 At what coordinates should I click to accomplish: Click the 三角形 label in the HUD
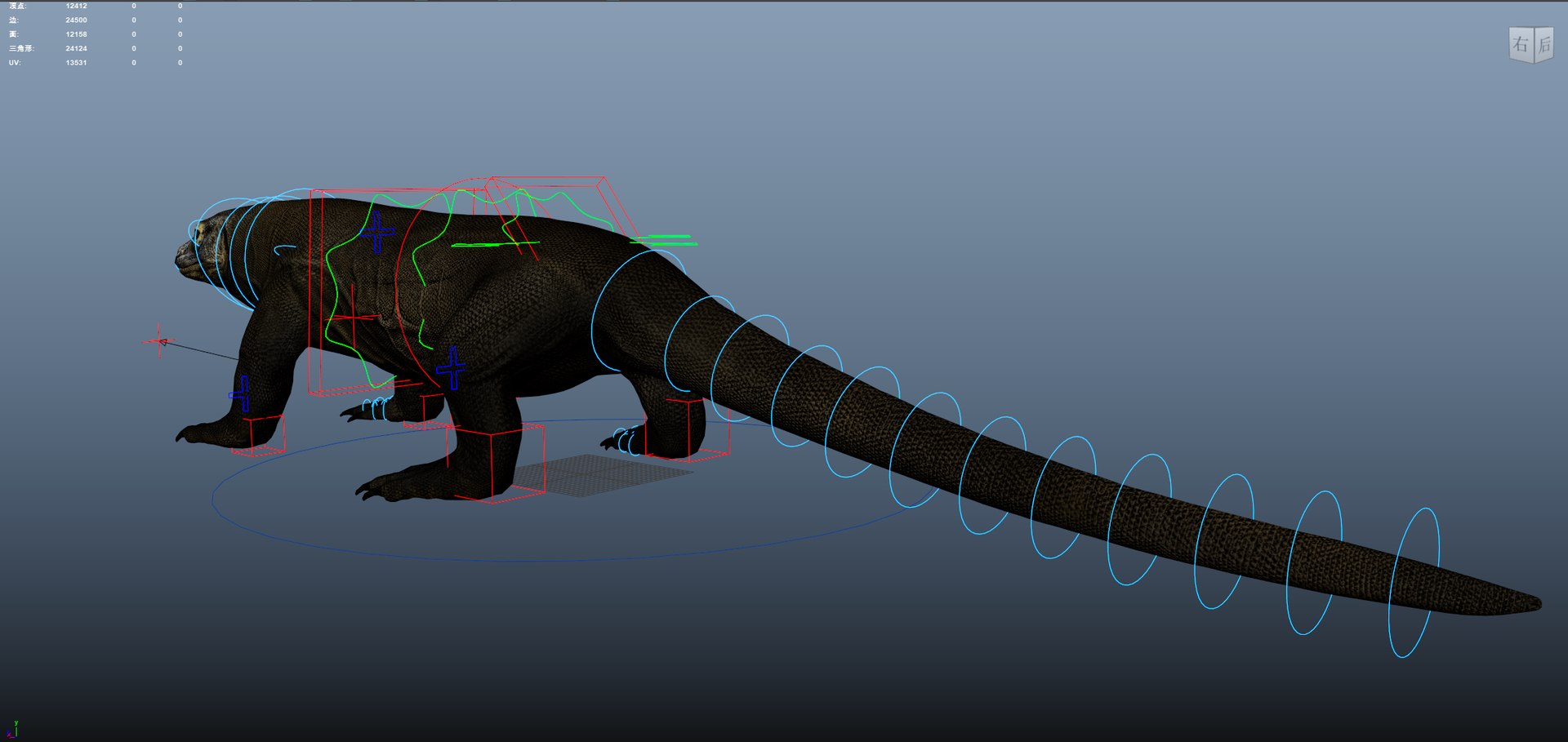coord(21,48)
